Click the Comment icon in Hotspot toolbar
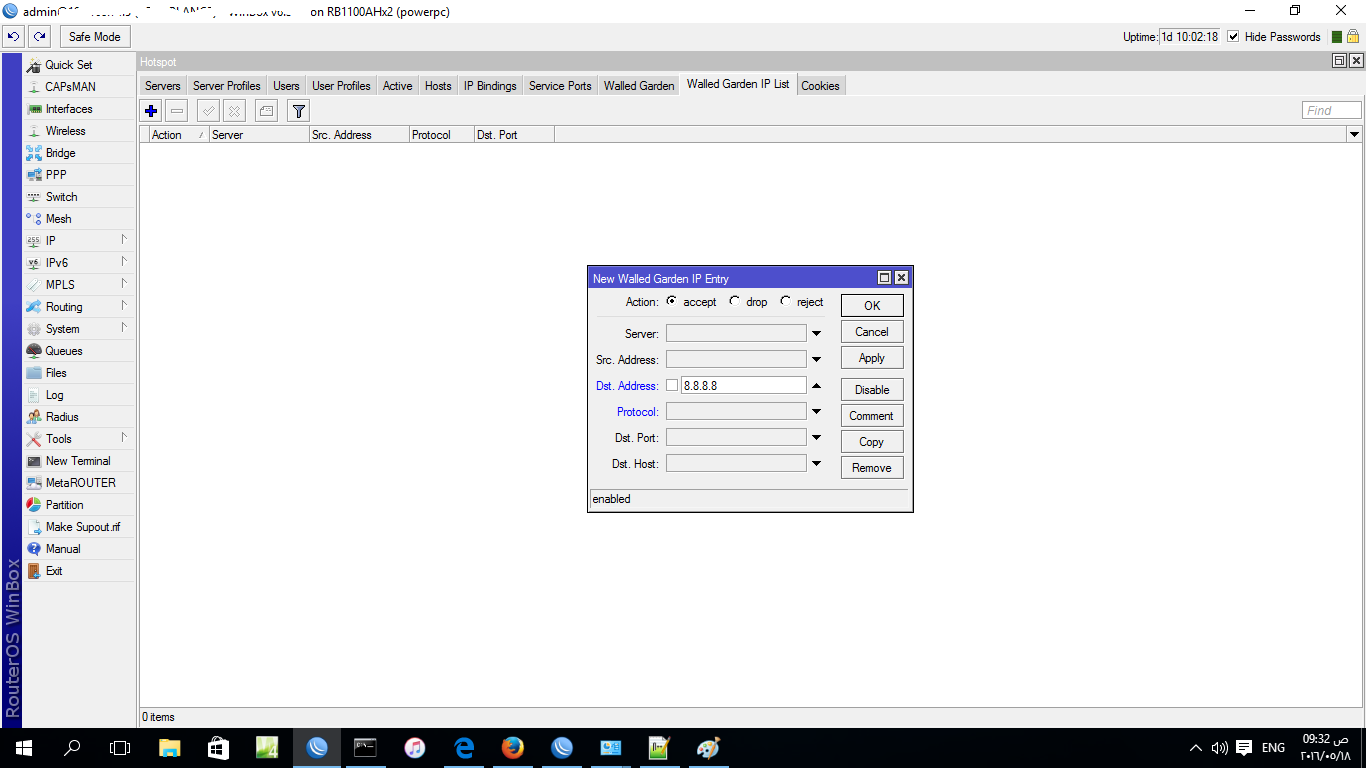The image size is (1366, 768). coord(266,111)
